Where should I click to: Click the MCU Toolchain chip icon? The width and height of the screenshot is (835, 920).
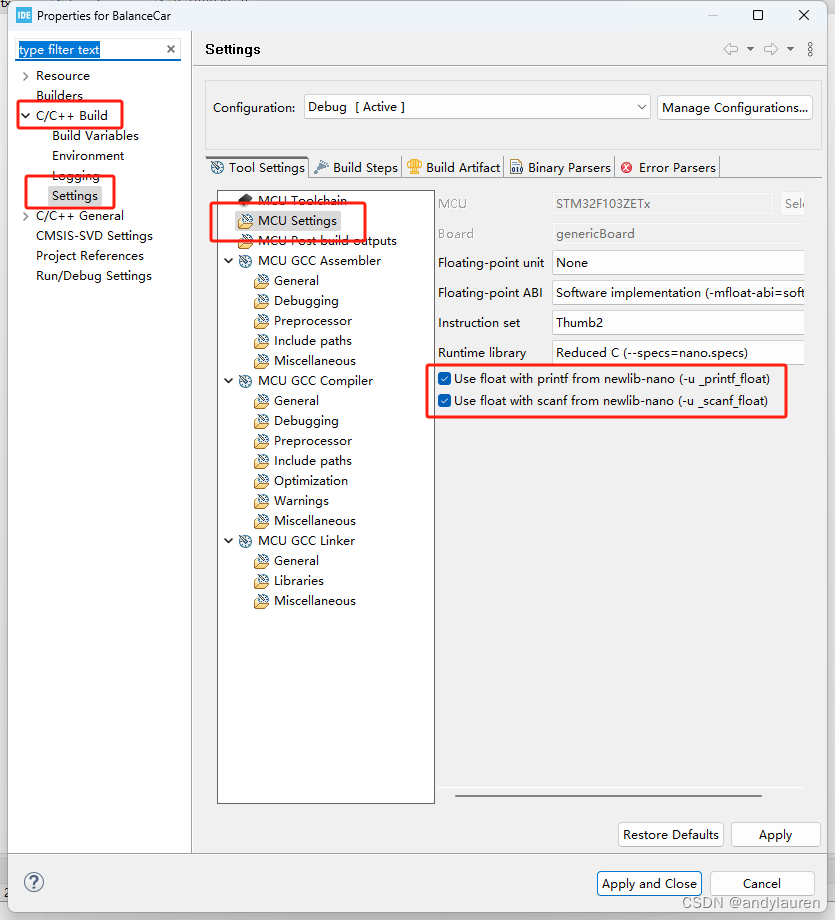pyautogui.click(x=246, y=201)
